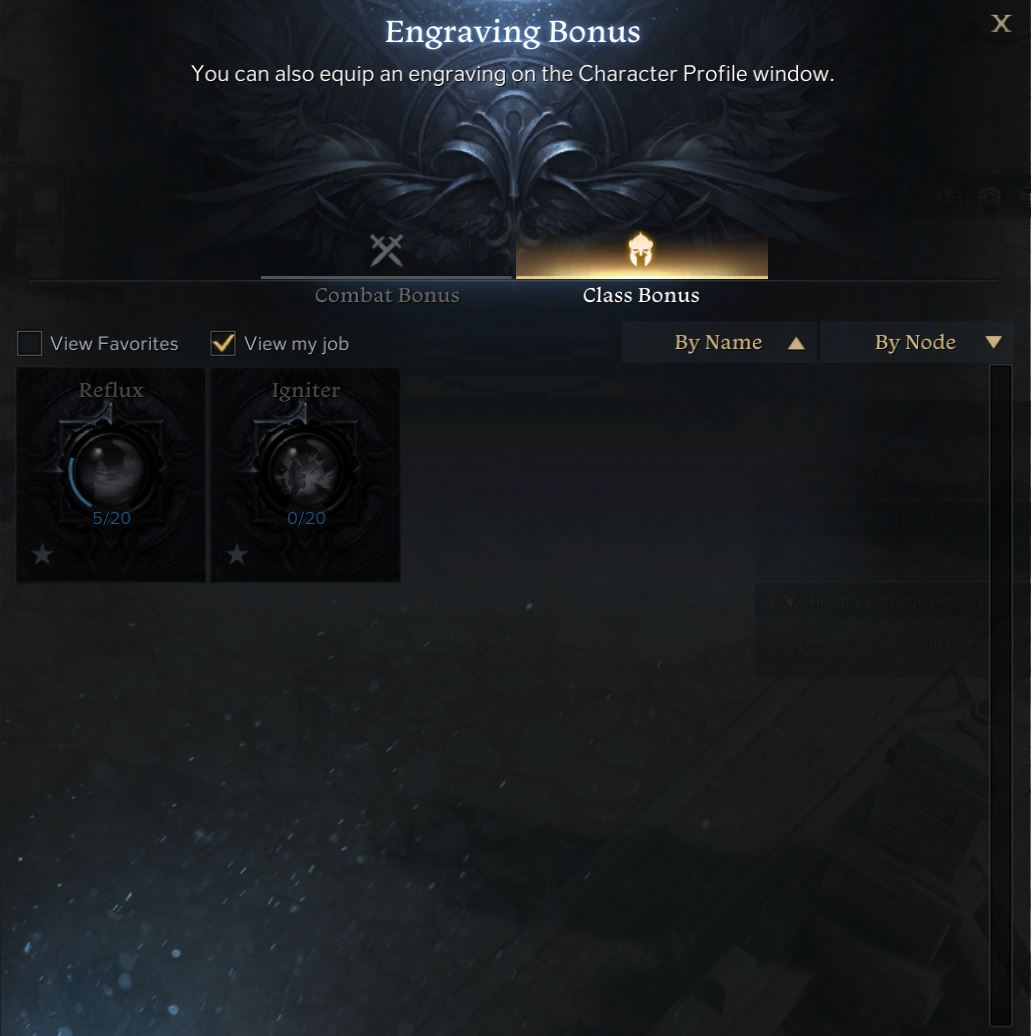The width and height of the screenshot is (1031, 1036).
Task: Click the View my job label
Action: coord(296,344)
